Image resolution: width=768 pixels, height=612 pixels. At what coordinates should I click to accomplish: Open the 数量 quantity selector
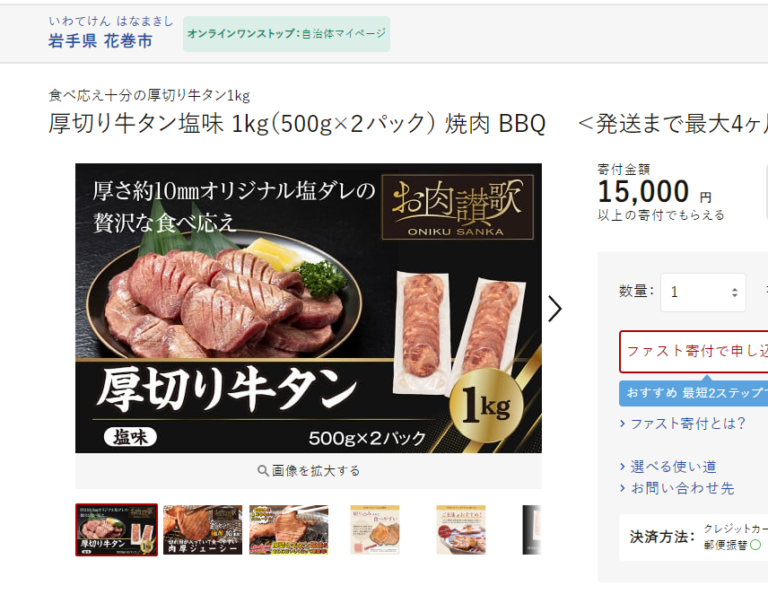(x=703, y=292)
